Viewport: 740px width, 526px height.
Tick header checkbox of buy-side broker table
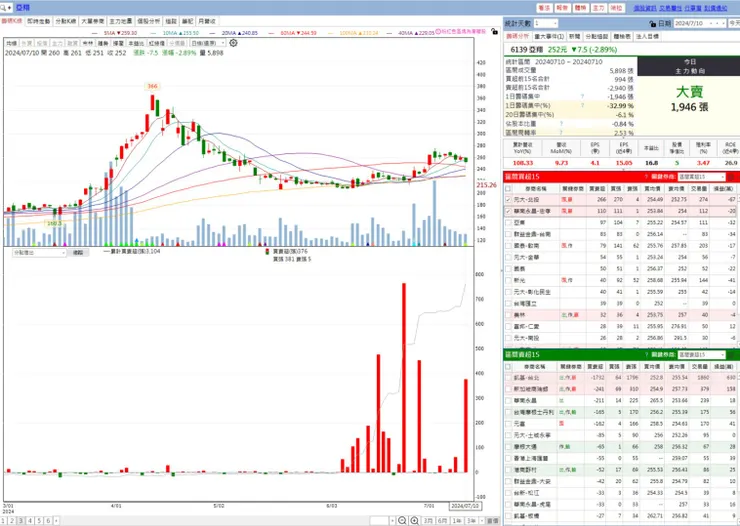508,188
